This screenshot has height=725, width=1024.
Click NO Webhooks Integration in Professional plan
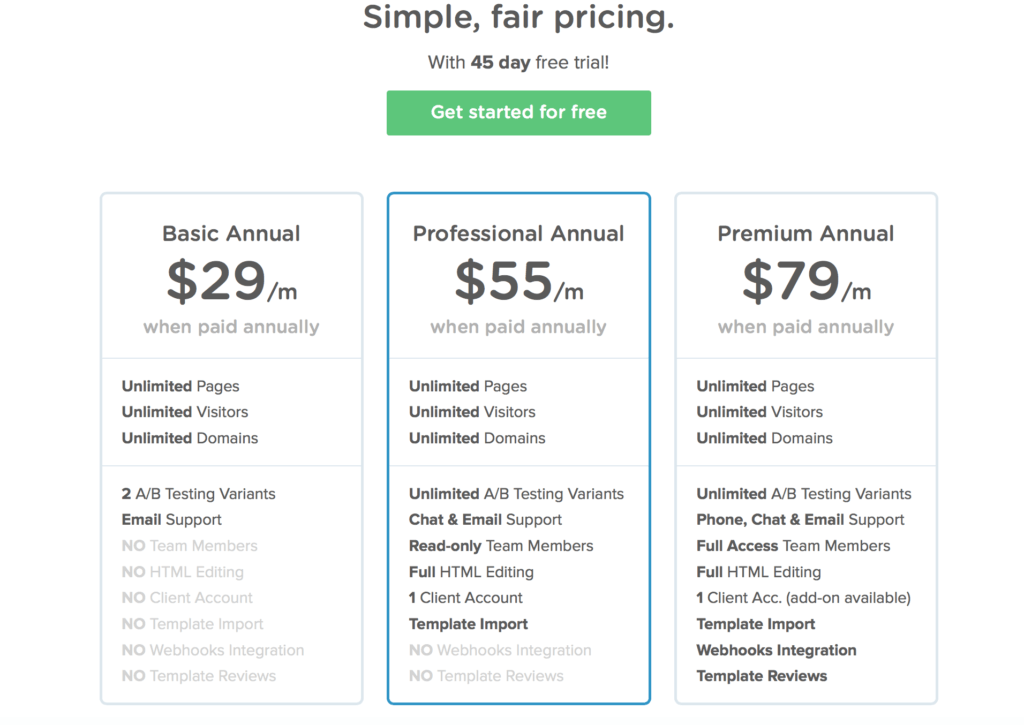[x=500, y=650]
